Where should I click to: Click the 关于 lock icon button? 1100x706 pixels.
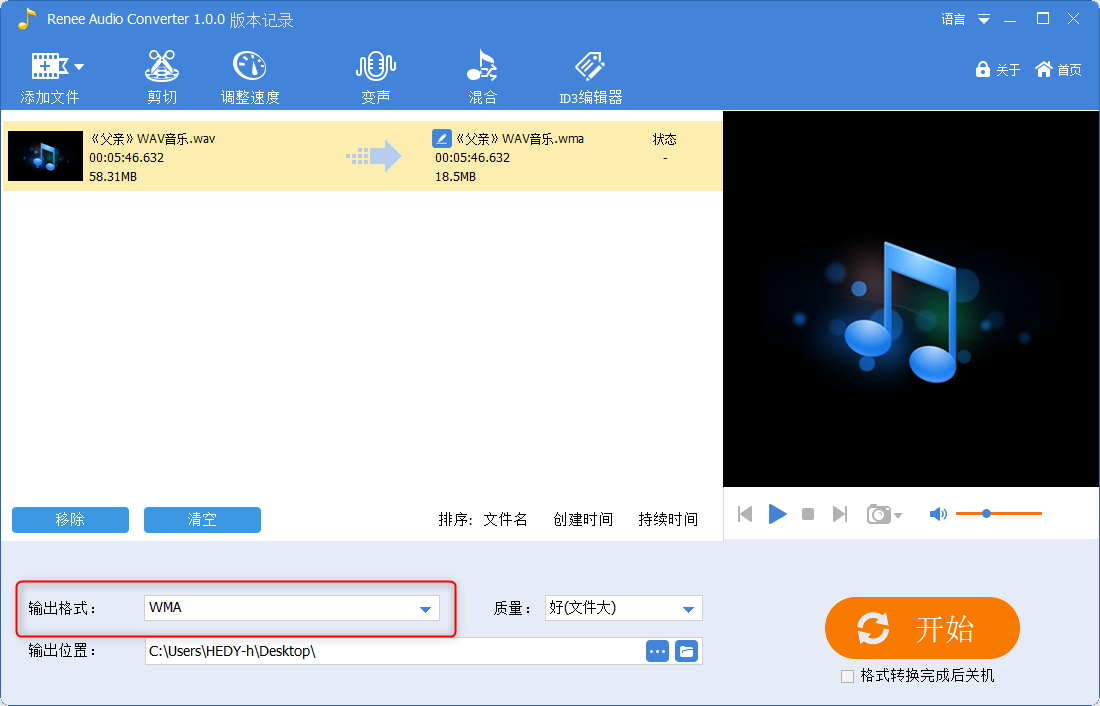997,69
